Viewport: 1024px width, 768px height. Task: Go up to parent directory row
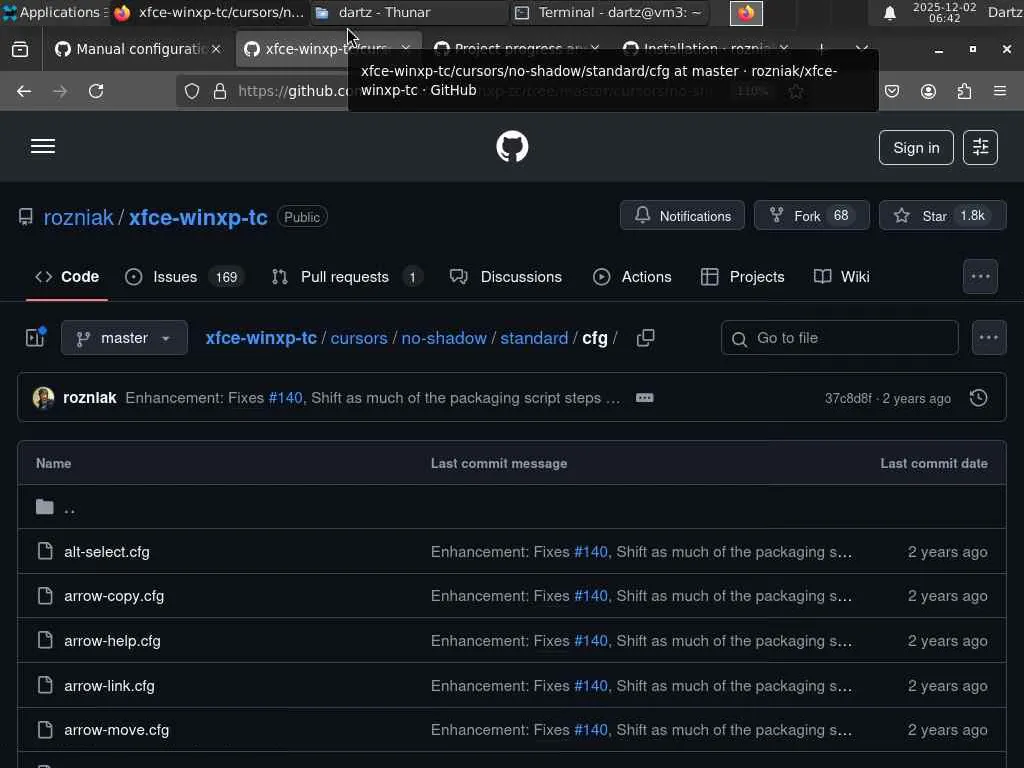click(512, 507)
